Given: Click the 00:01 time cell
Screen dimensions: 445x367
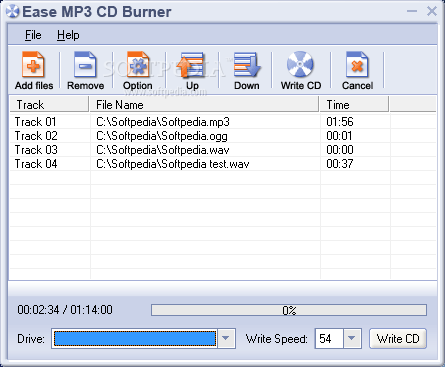Looking at the screenshot, I should (339, 136).
